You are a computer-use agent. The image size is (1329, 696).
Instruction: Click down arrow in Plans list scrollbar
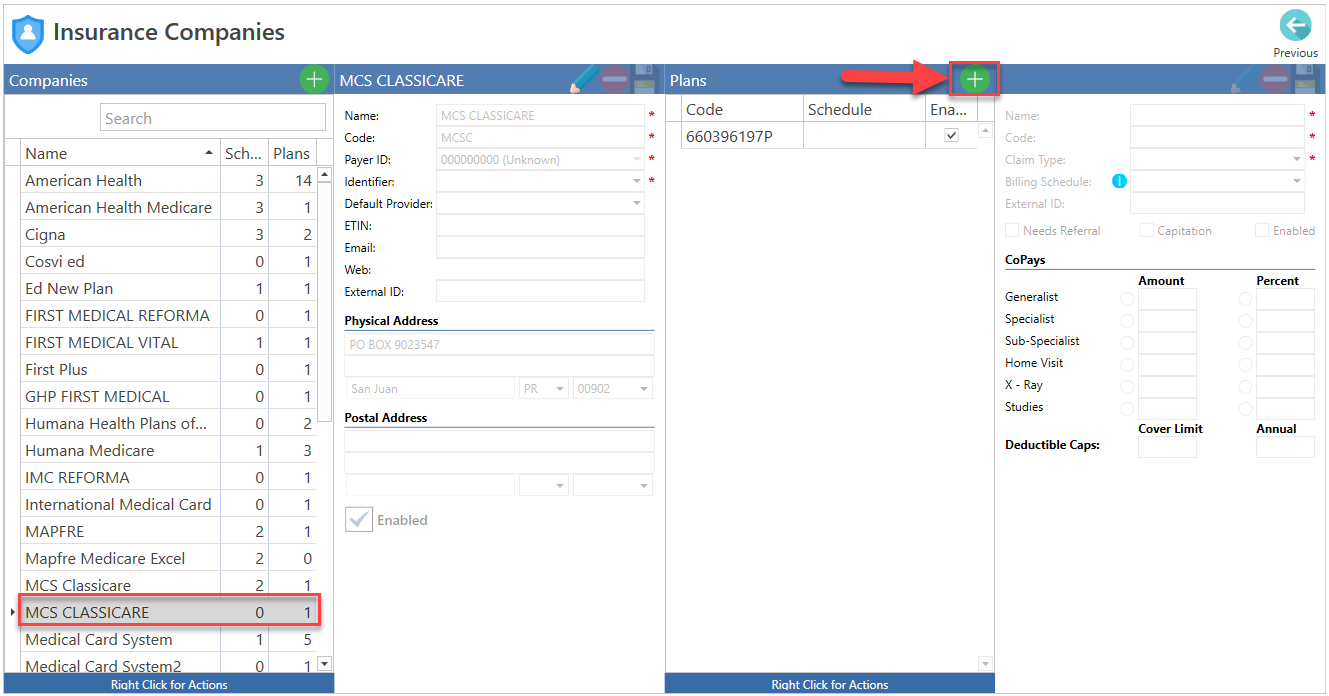[x=985, y=663]
